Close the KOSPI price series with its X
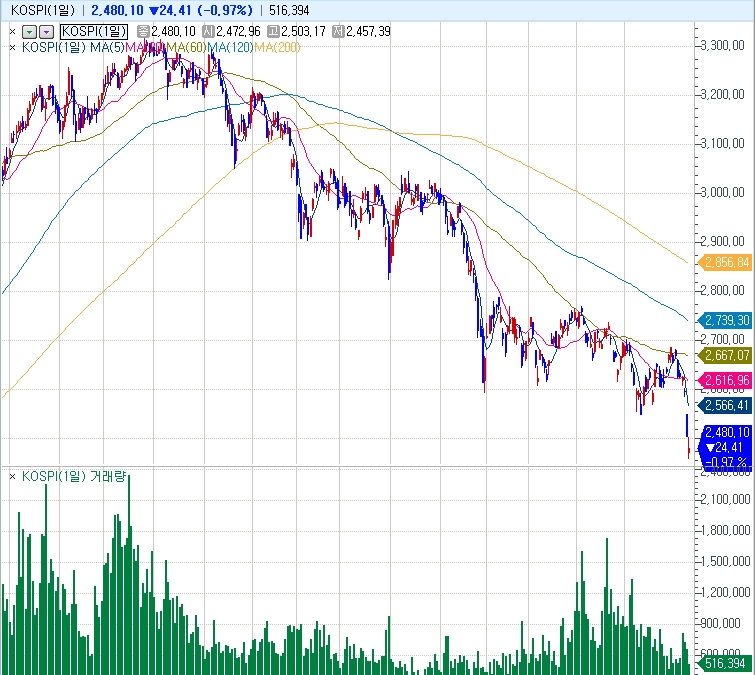This screenshot has width=755, height=675. click(x=12, y=32)
